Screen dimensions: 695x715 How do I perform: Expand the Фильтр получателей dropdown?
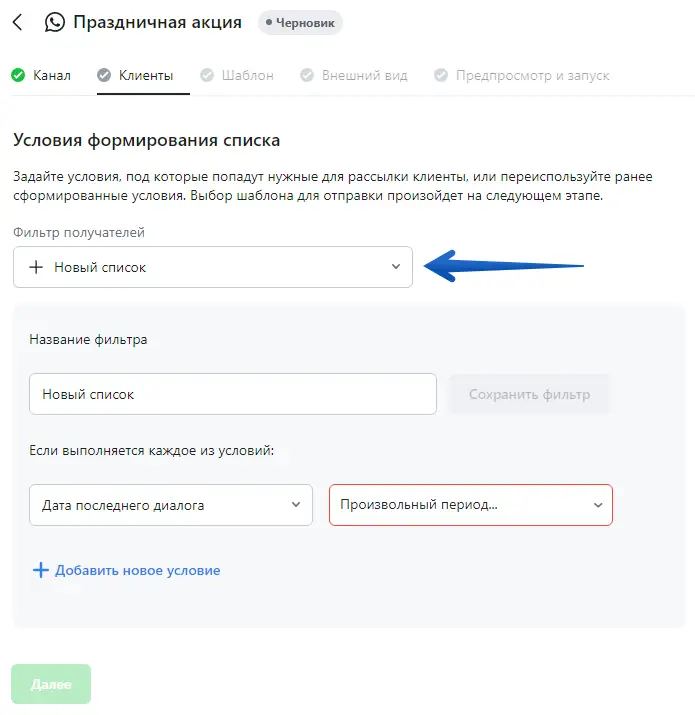(395, 267)
